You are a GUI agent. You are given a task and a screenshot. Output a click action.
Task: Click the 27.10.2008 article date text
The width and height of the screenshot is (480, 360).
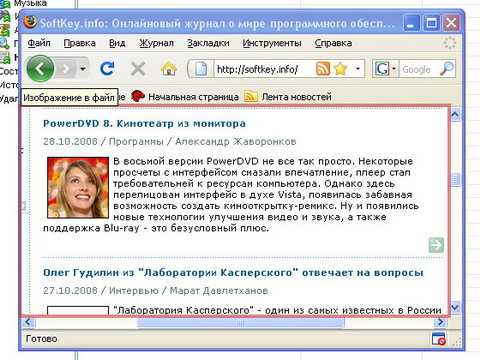pos(70,290)
